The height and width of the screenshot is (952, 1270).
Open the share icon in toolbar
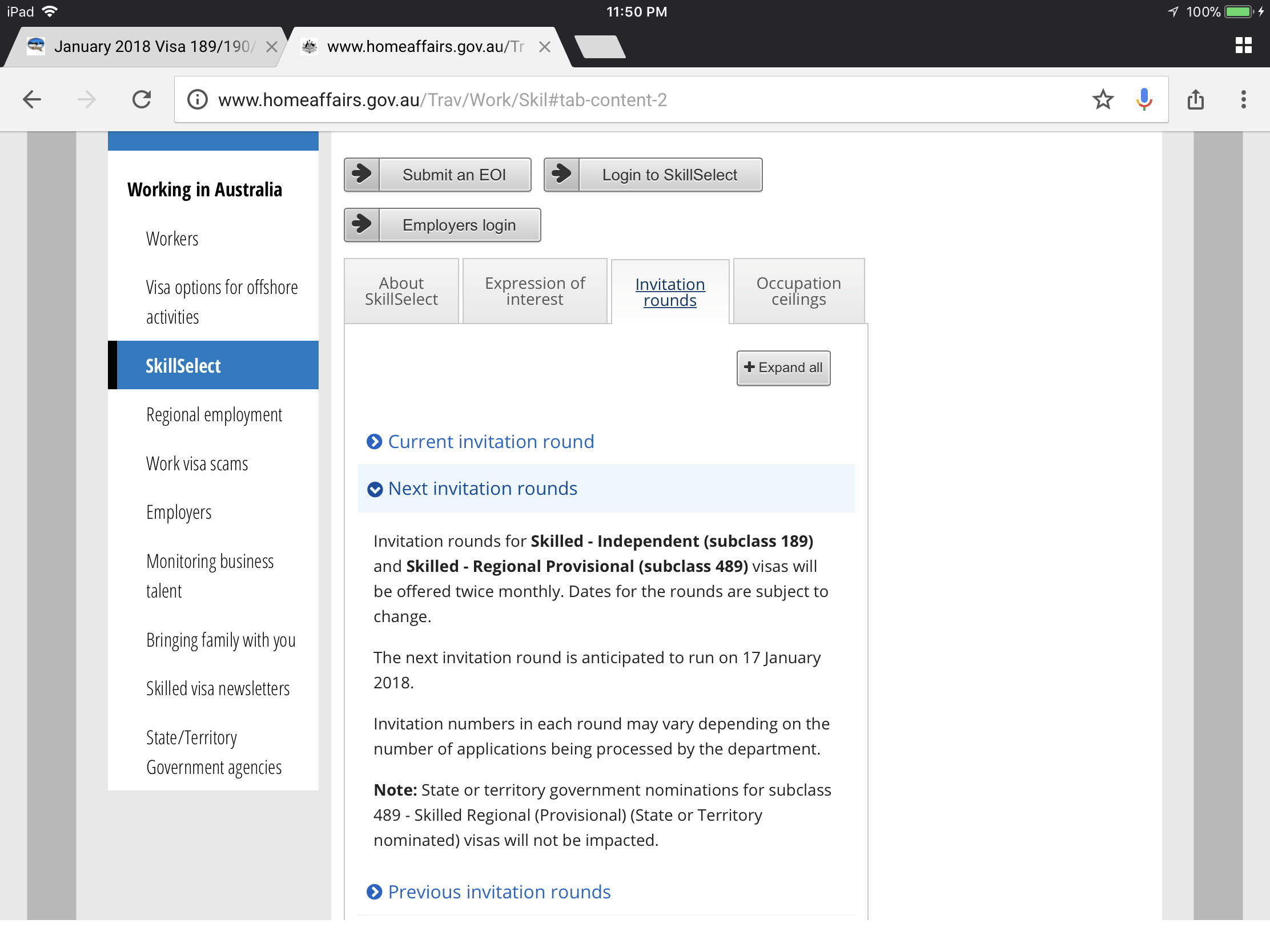(1195, 100)
